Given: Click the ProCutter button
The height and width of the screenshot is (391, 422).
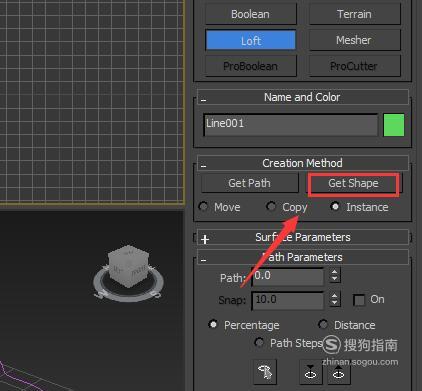Looking at the screenshot, I should pyautogui.click(x=355, y=66).
